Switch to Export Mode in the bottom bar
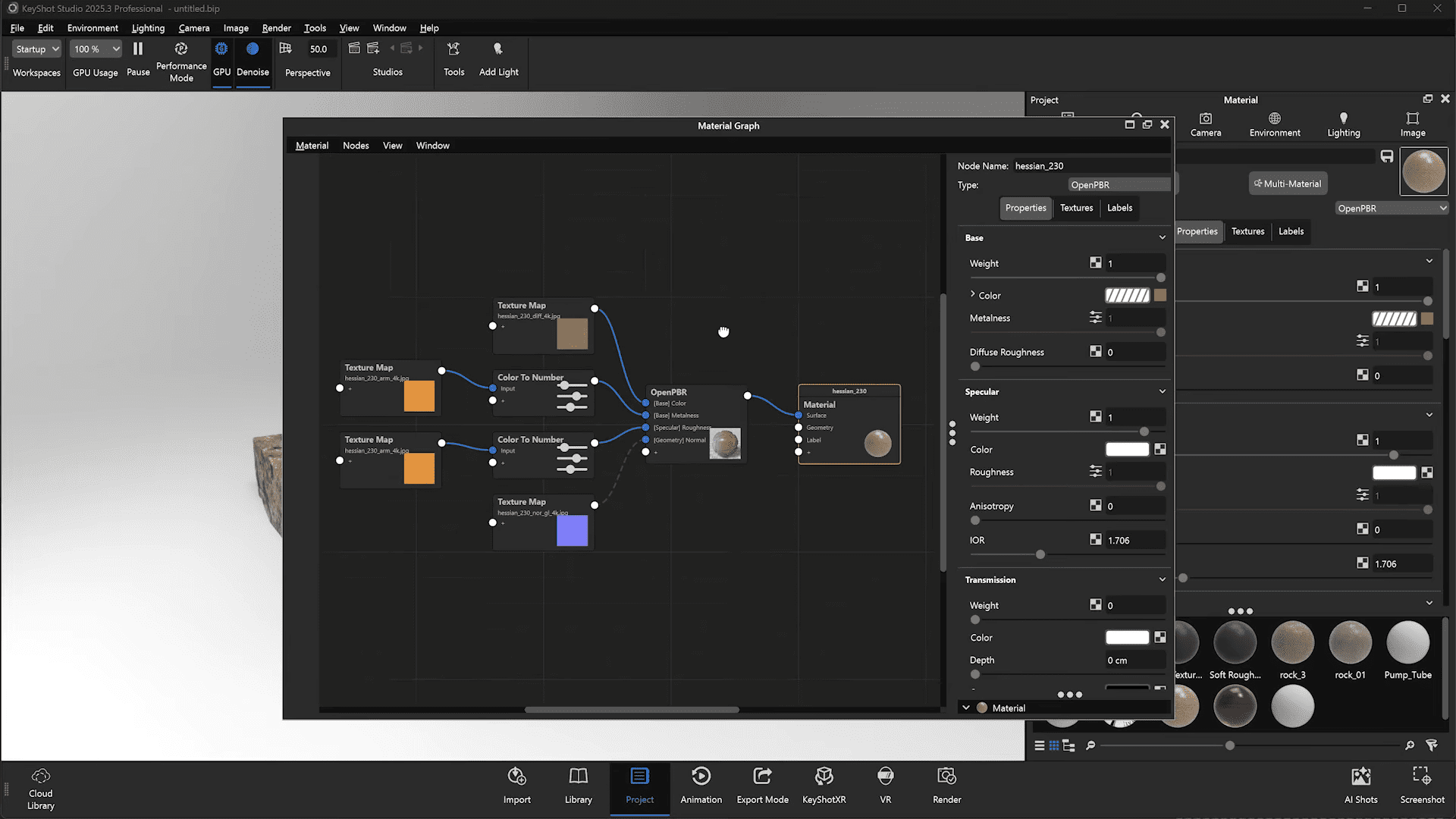Image resolution: width=1456 pixels, height=819 pixels. (762, 785)
